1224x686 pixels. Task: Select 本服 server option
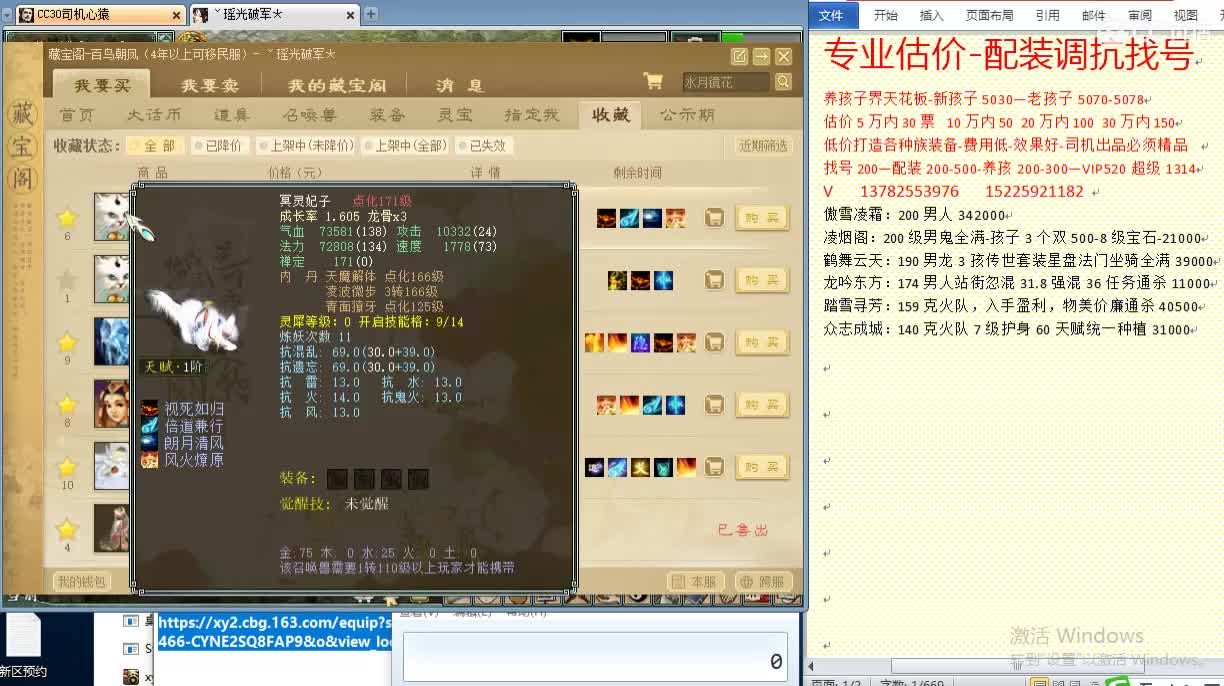(697, 581)
